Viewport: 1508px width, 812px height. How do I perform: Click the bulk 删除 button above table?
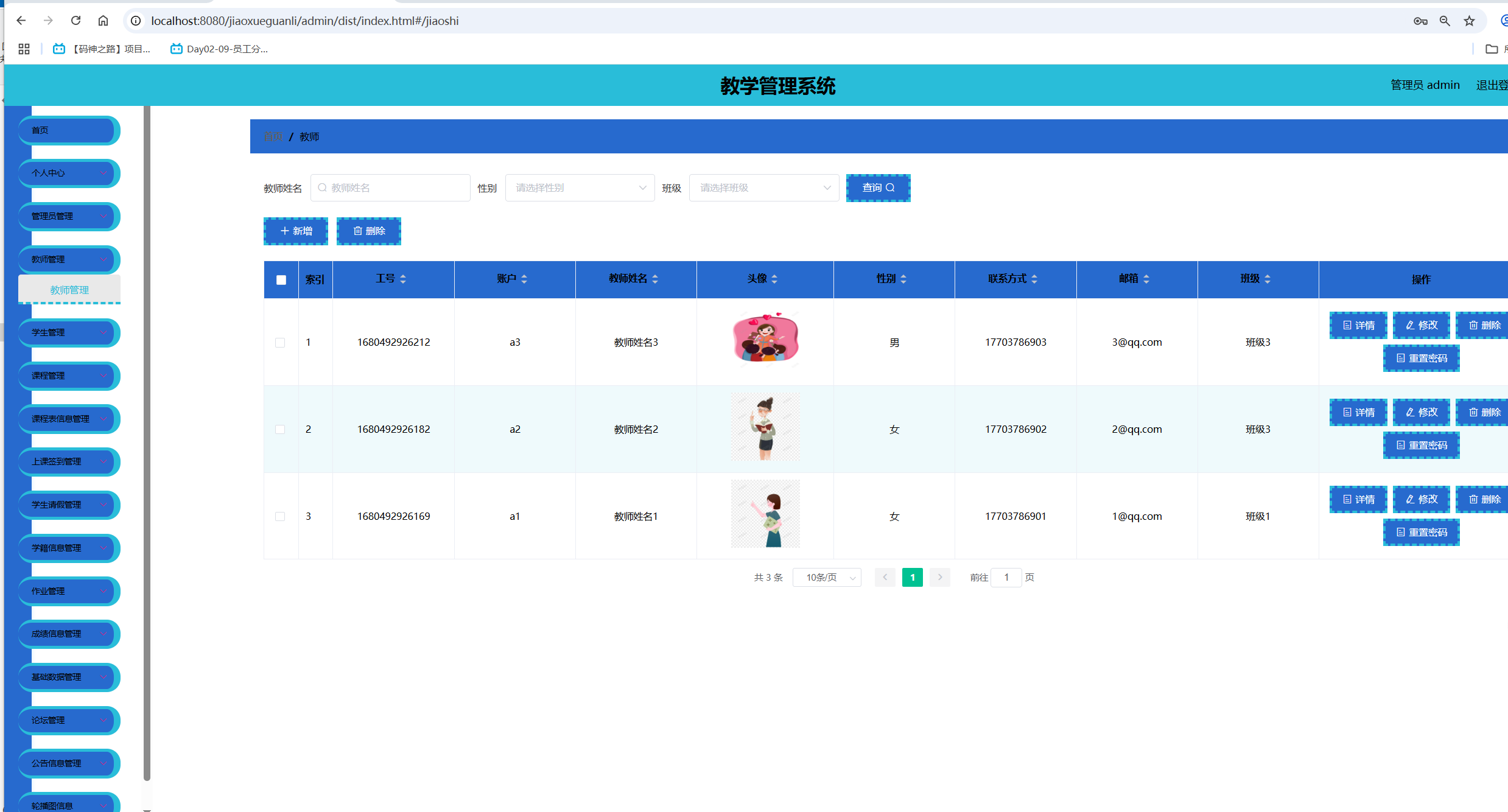369,231
